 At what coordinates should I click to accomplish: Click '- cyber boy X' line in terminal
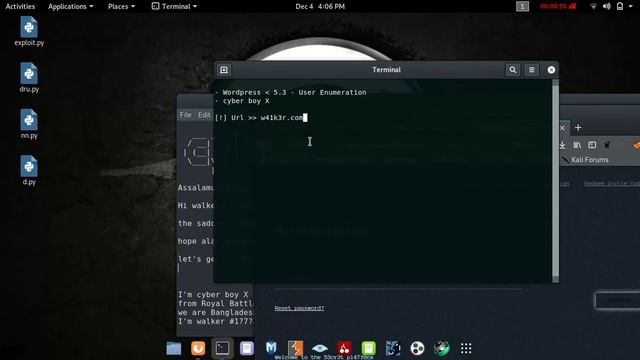point(242,101)
